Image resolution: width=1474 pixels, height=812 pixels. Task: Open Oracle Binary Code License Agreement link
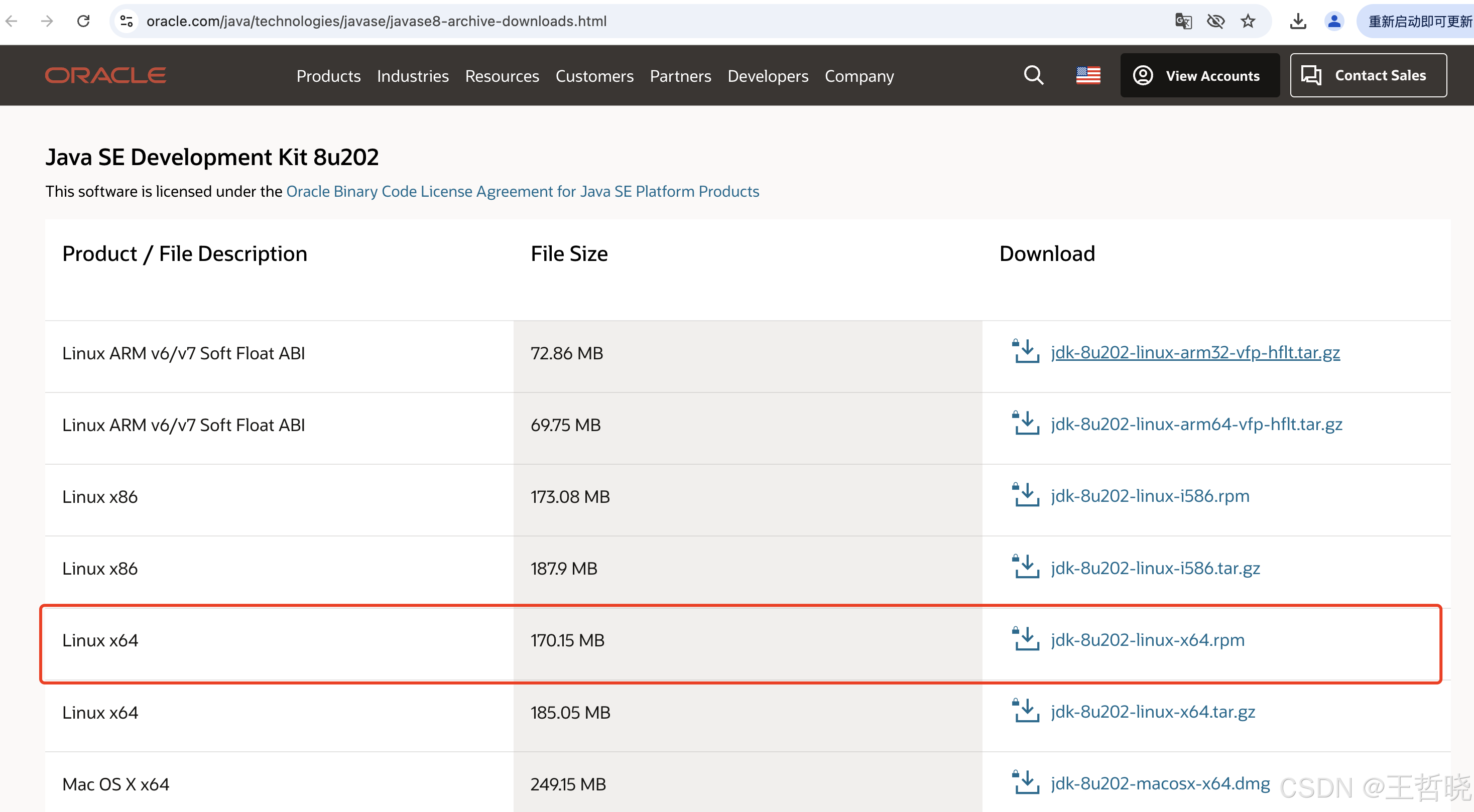(523, 192)
